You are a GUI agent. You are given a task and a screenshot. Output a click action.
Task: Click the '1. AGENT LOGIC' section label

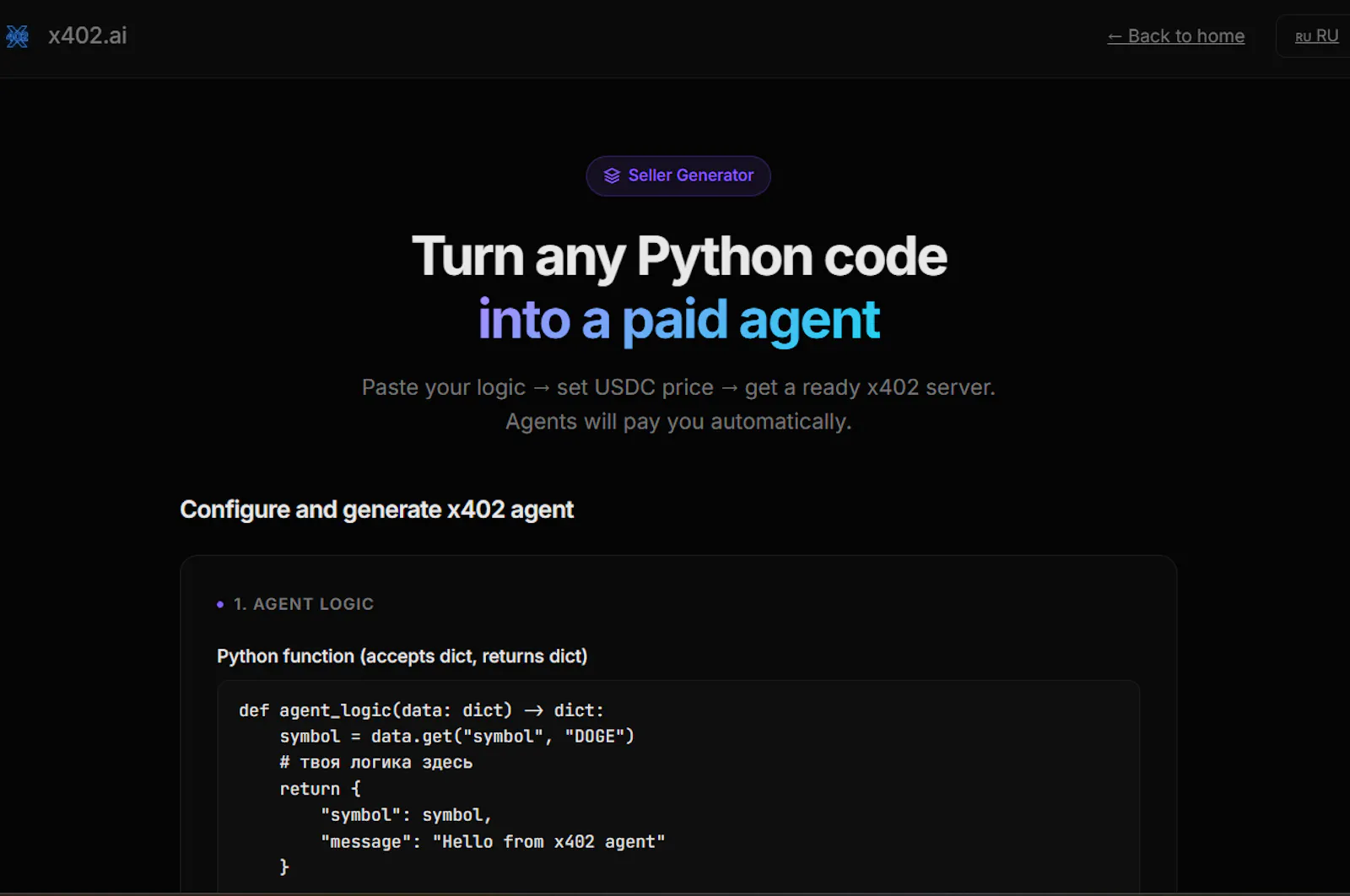[304, 604]
